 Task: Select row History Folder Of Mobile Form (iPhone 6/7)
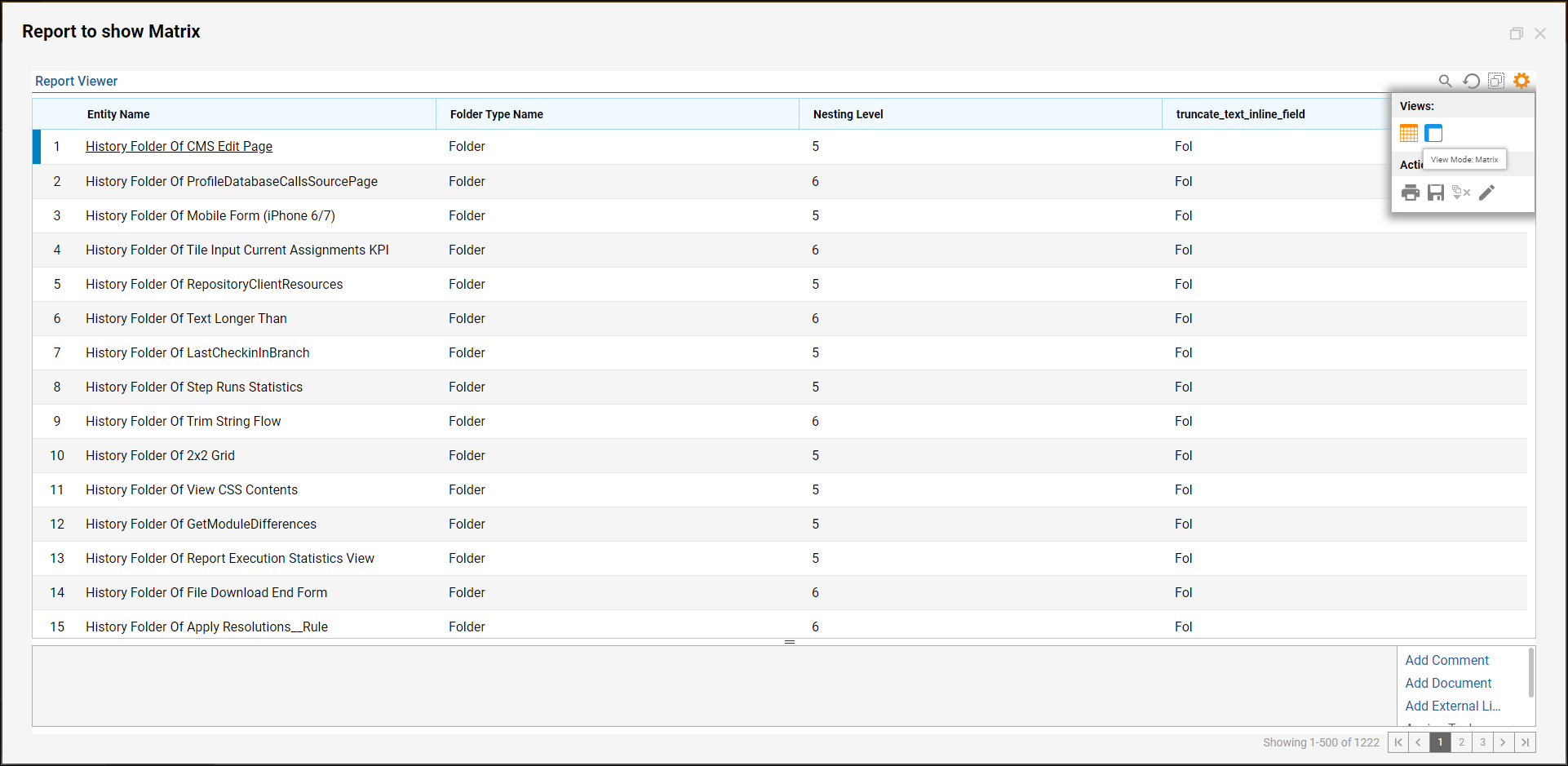tap(780, 215)
